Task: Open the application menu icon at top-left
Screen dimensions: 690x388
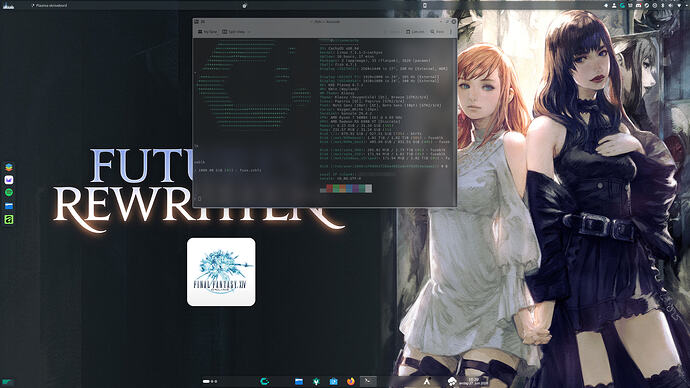Action: pos(8,5)
